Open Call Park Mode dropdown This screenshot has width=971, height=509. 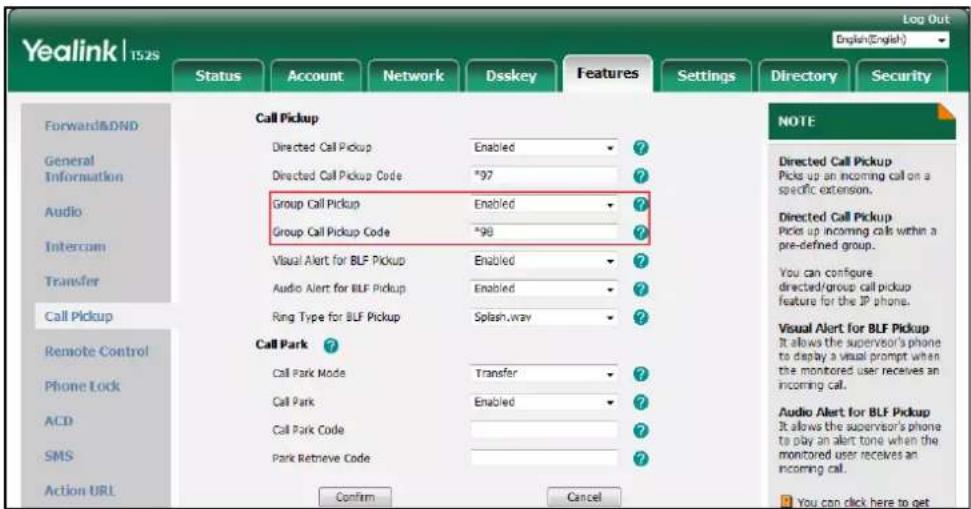pyautogui.click(x=544, y=373)
